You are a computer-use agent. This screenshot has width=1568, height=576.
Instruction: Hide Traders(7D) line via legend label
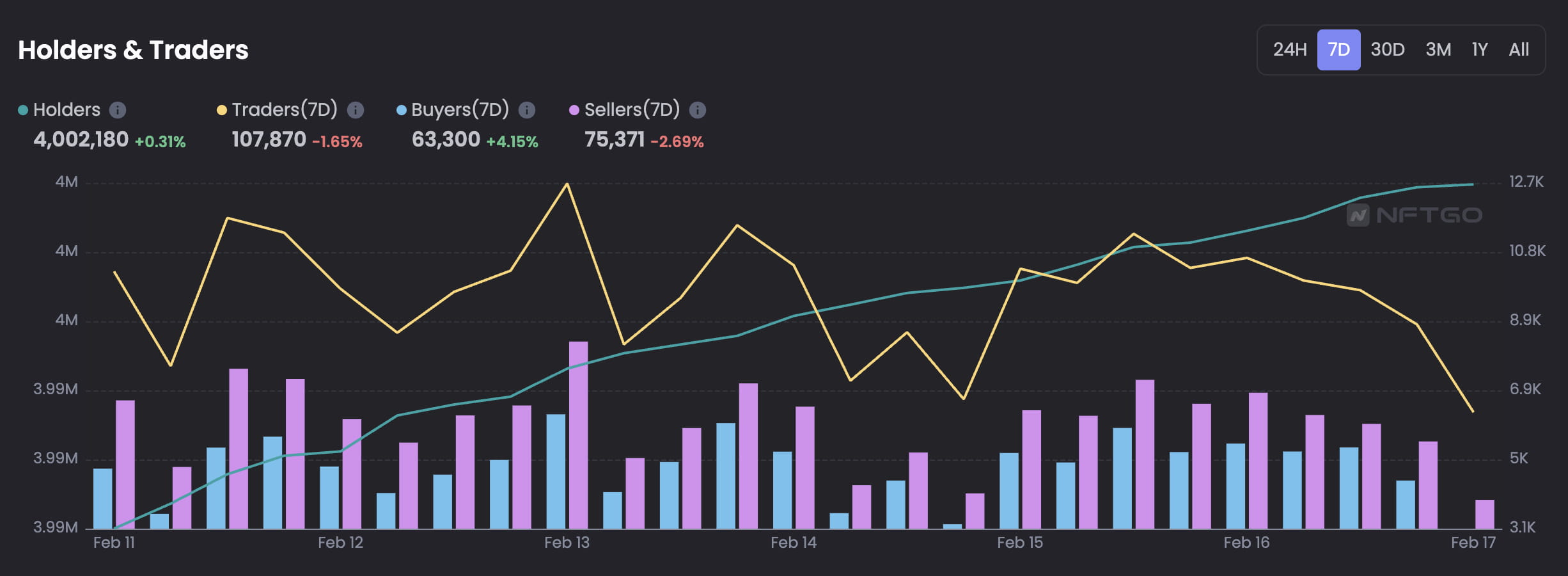click(x=284, y=110)
